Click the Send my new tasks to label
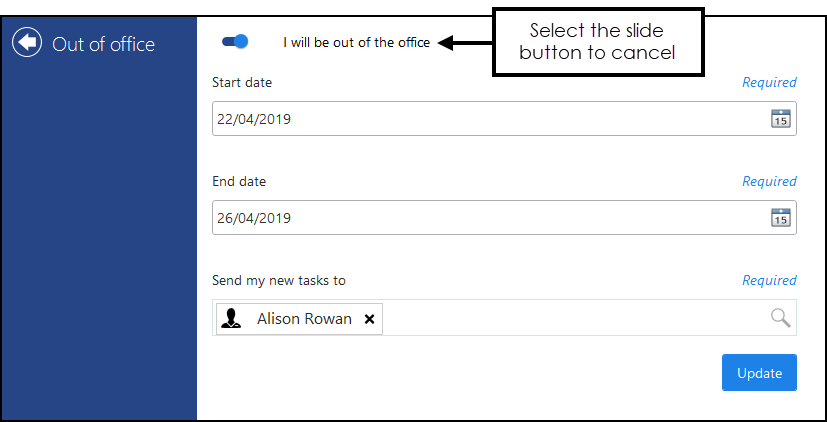827x422 pixels. (279, 281)
